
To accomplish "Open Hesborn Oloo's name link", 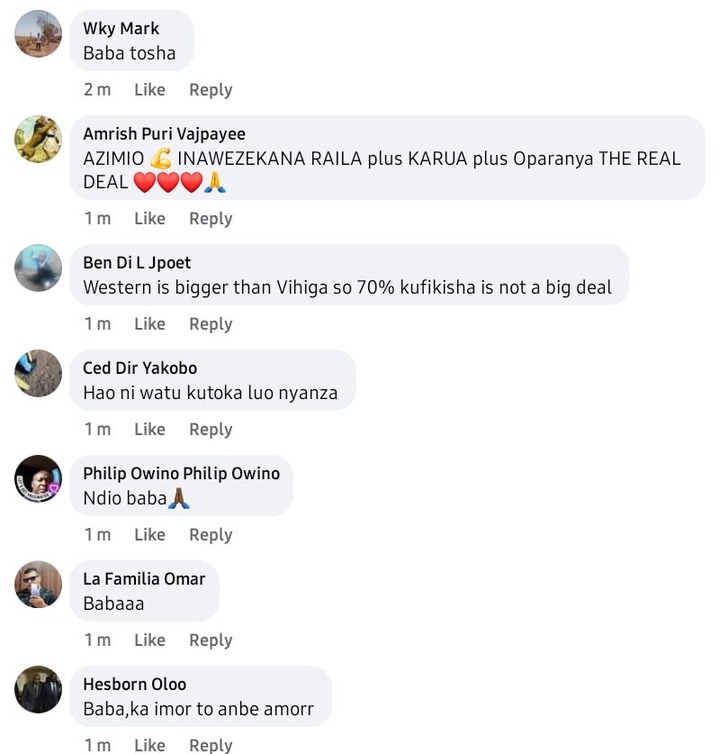I will coord(135,684).
